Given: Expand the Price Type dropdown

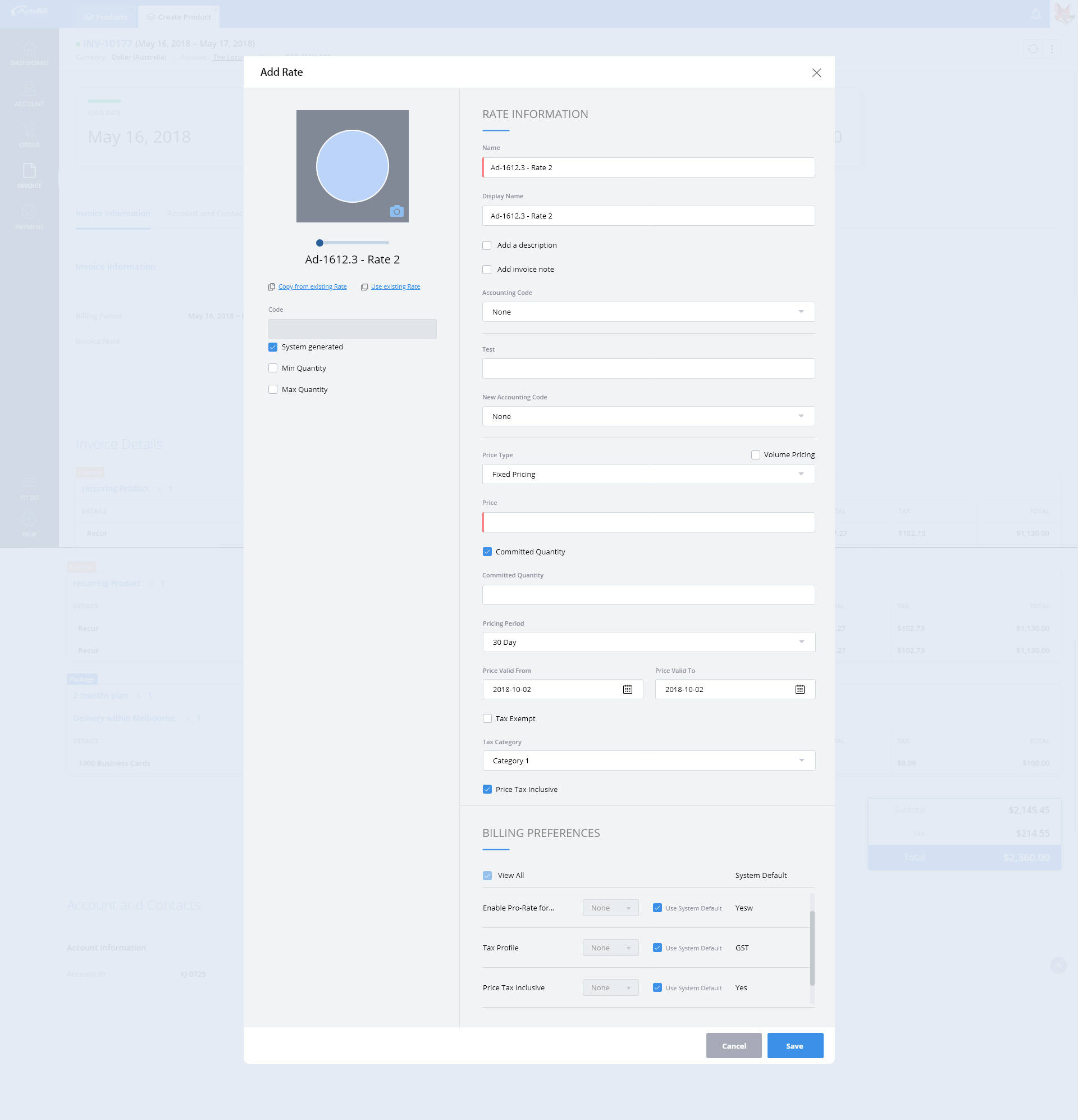Looking at the screenshot, I should click(648, 474).
